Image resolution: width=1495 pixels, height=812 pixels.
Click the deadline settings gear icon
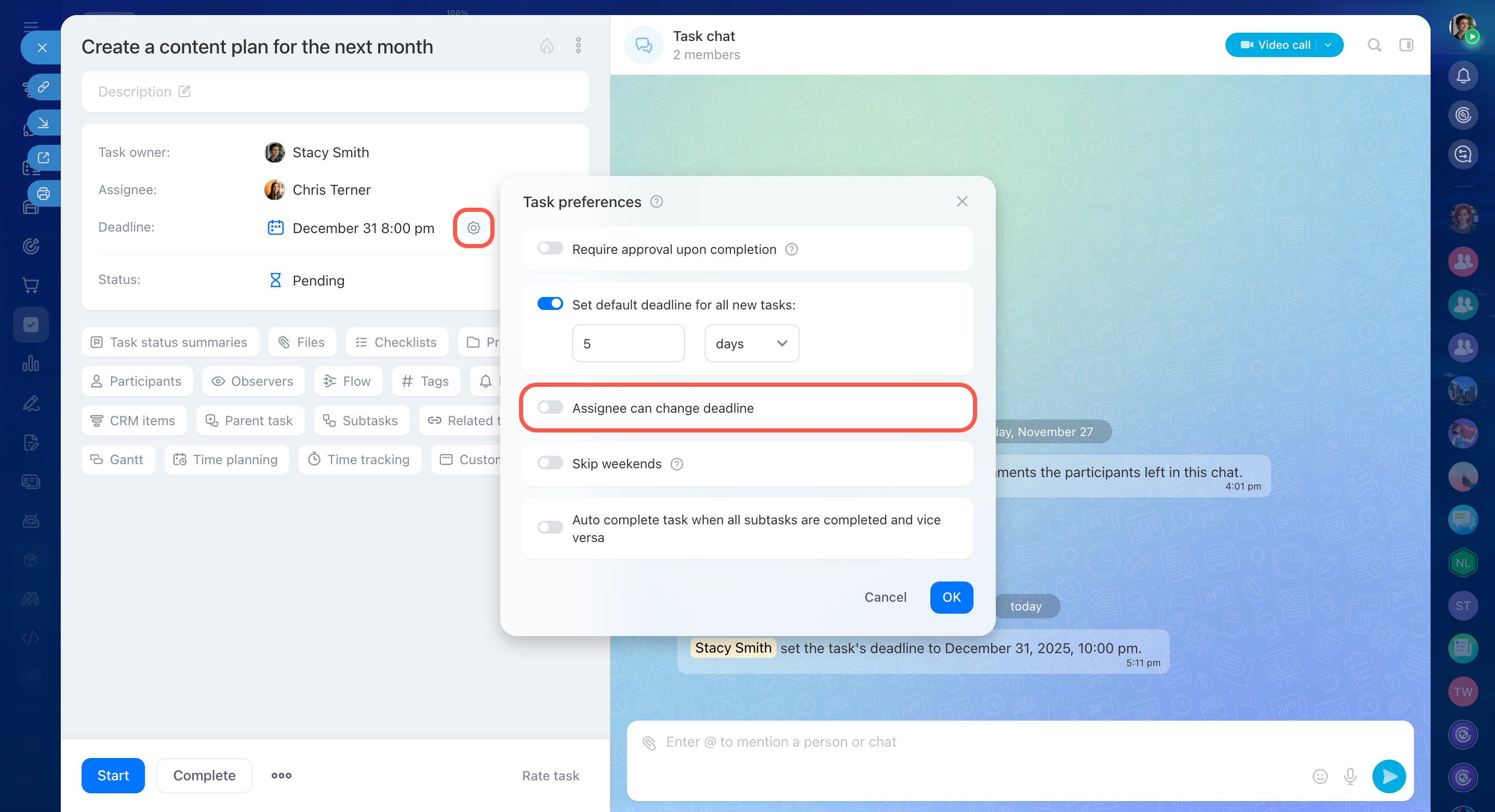(x=473, y=228)
